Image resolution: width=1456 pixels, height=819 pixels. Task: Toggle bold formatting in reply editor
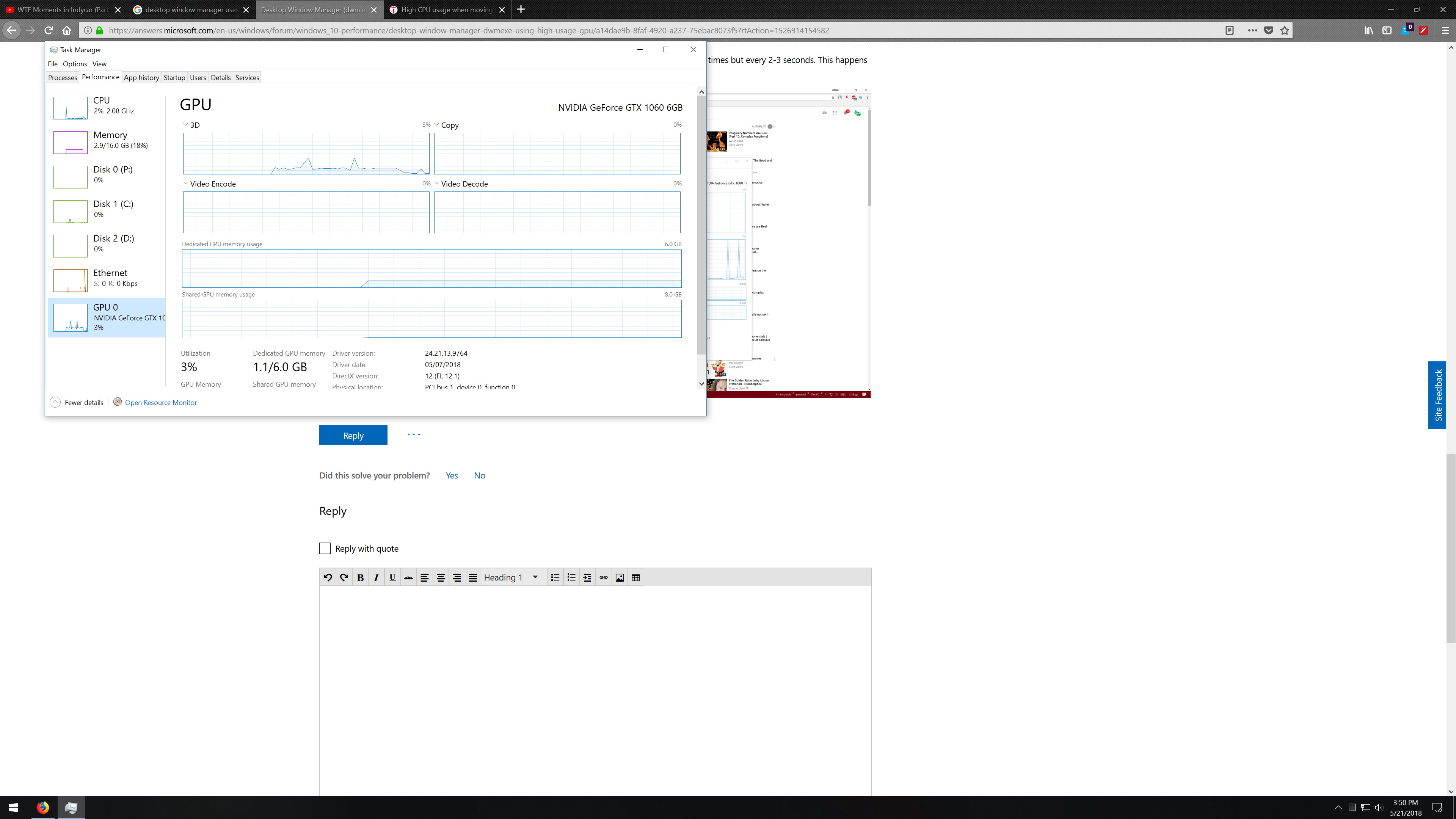pos(360,577)
